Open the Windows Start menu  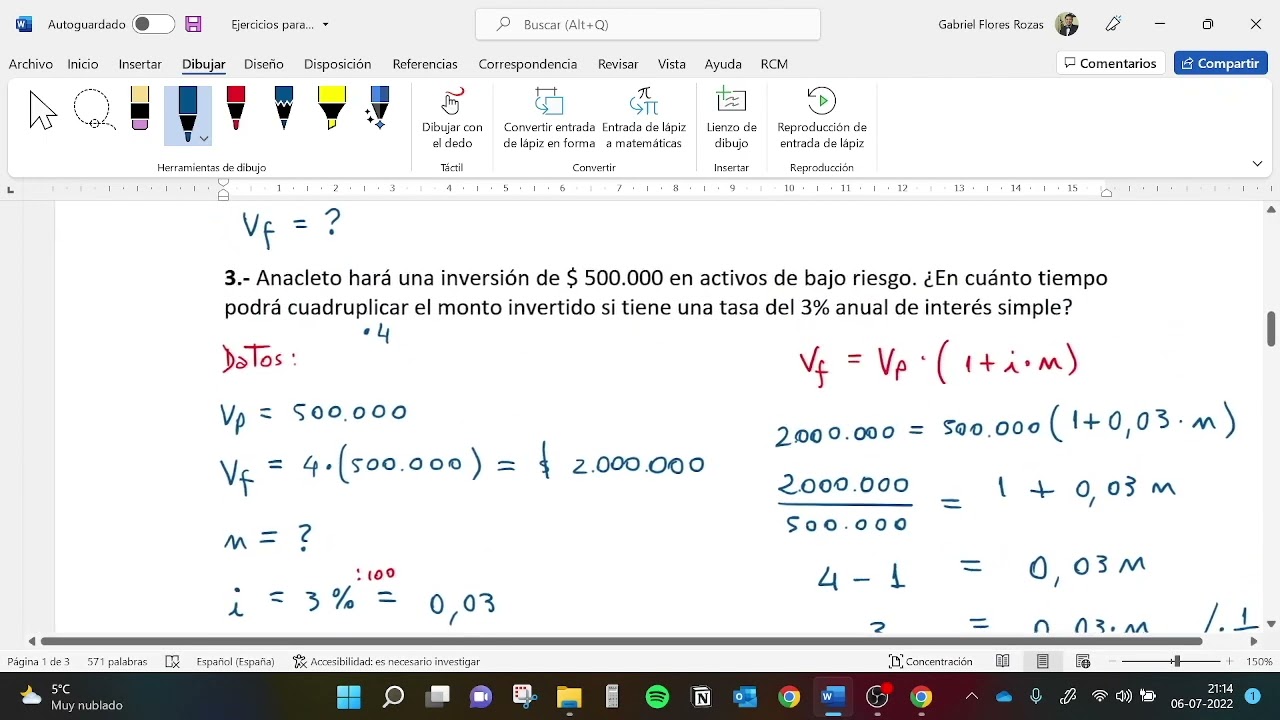(x=348, y=697)
